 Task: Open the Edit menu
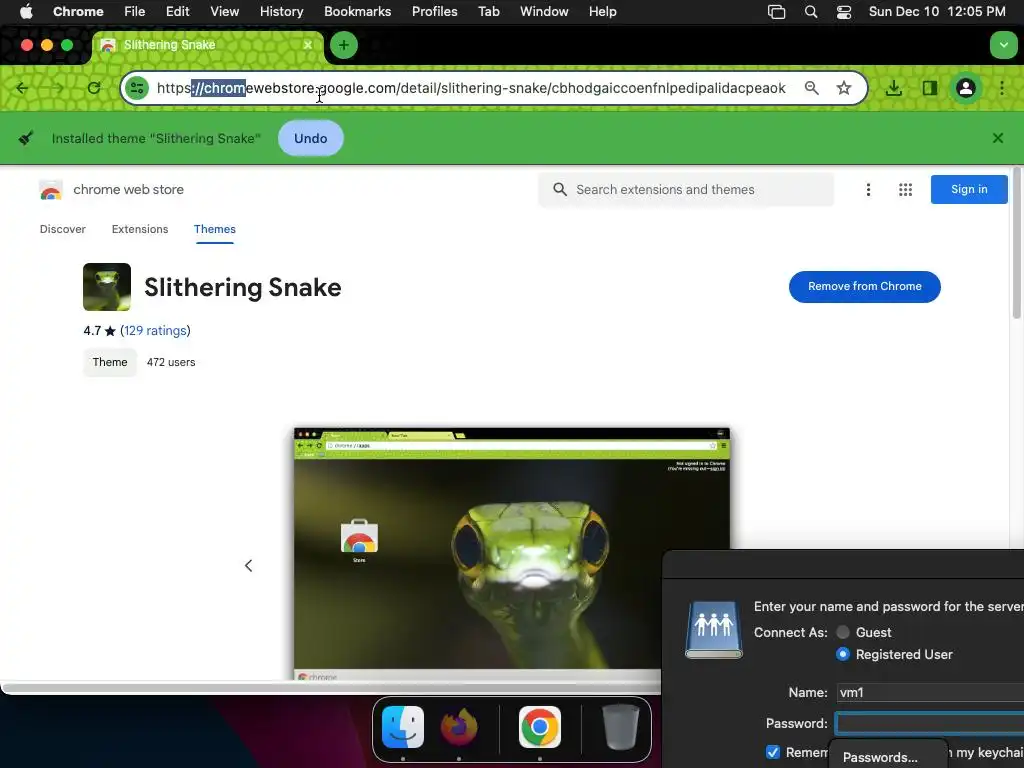point(177,12)
